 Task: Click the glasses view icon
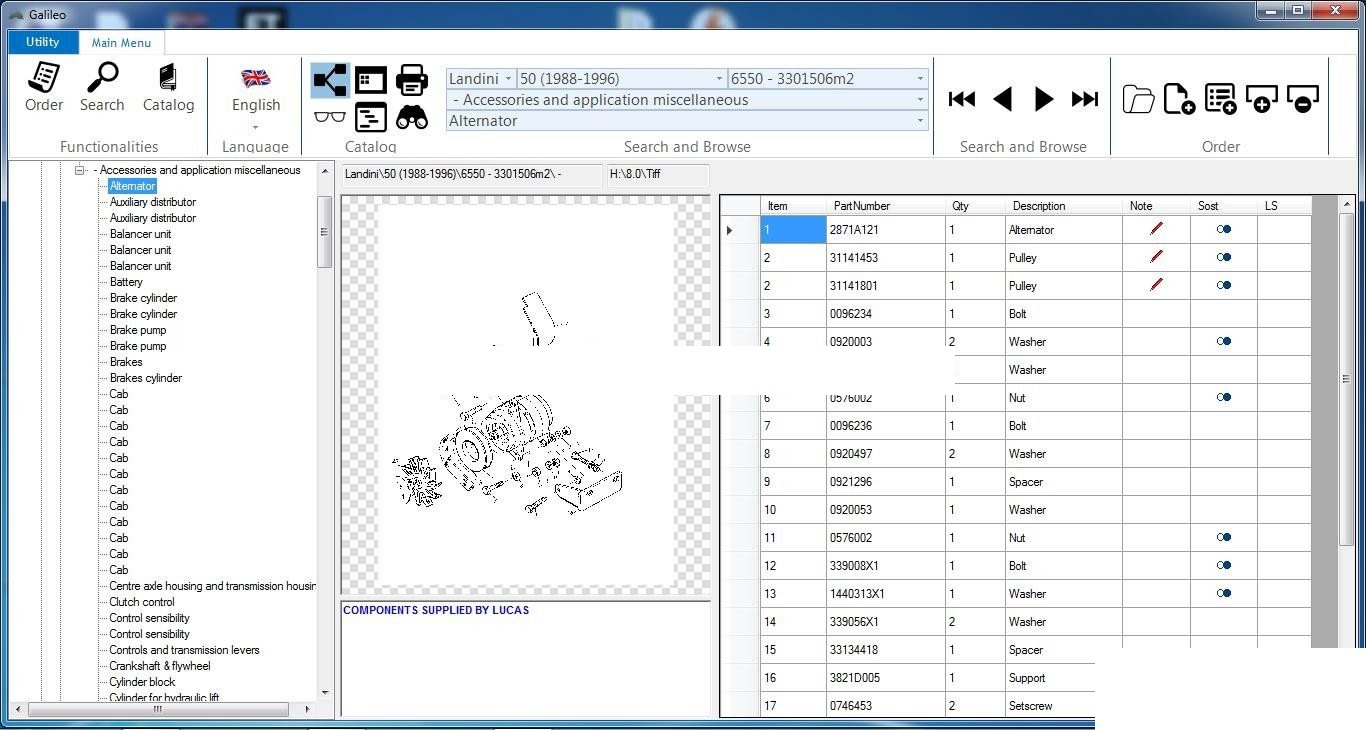point(330,116)
